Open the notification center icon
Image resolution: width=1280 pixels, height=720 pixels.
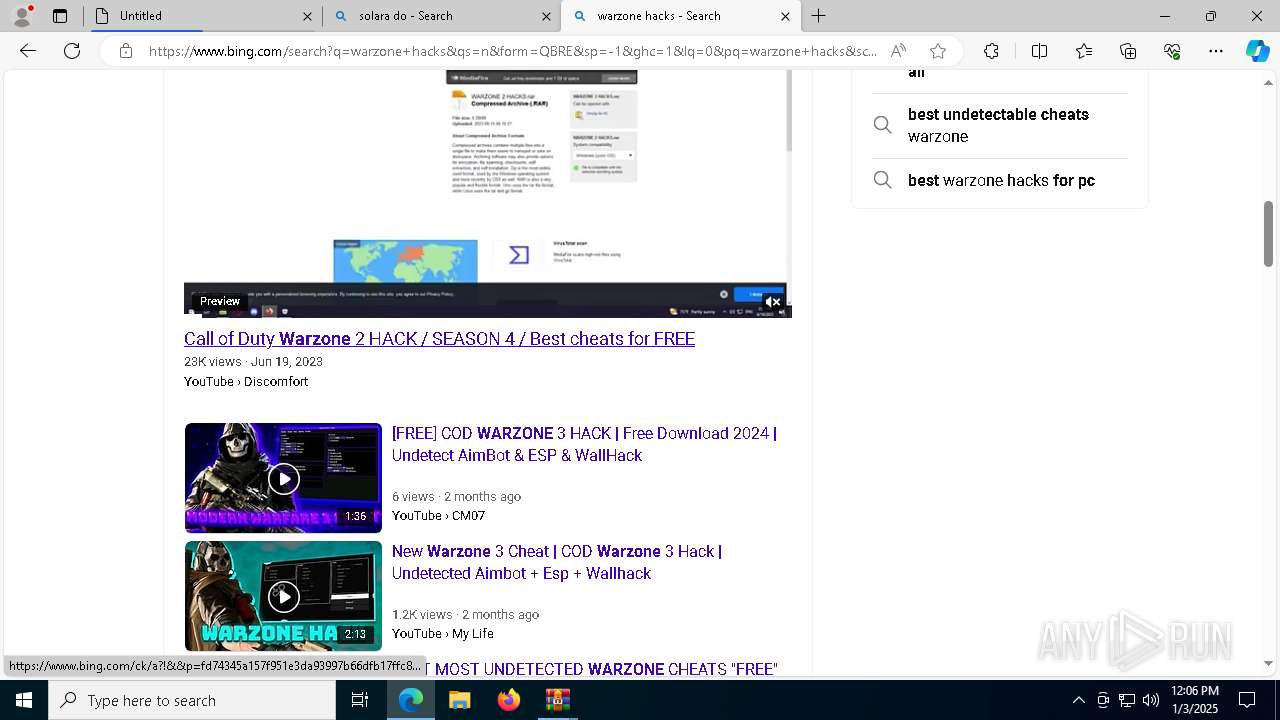pos(1247,700)
